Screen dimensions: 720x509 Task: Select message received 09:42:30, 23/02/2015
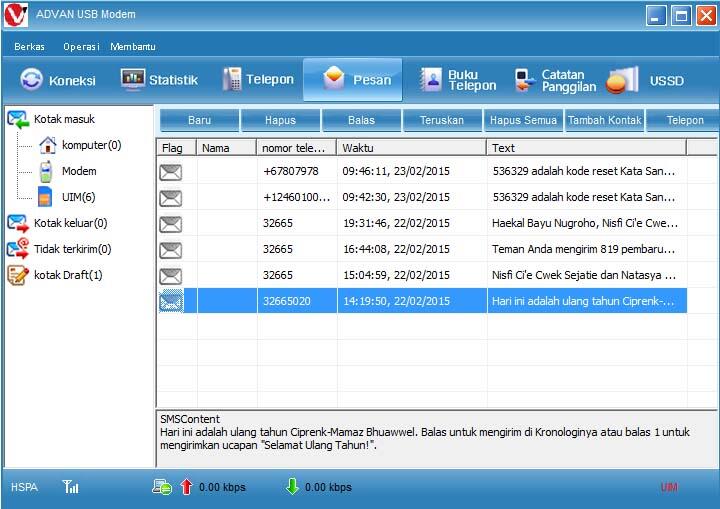(x=422, y=197)
